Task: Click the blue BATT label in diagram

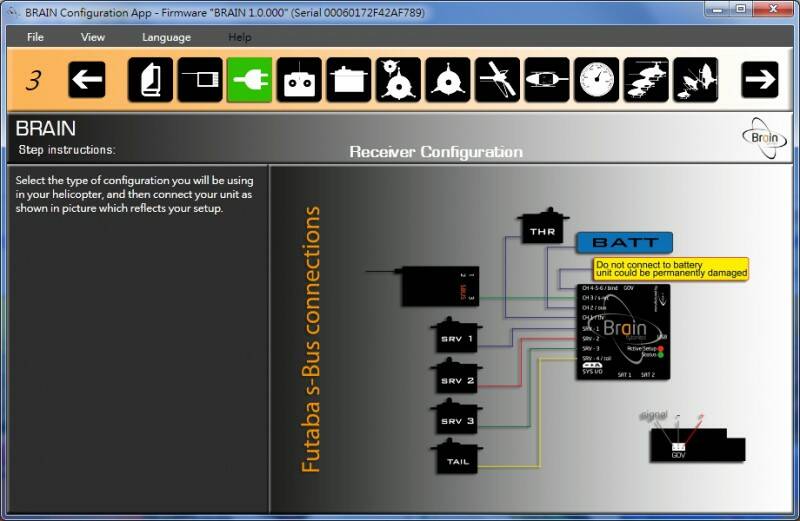Action: tap(624, 242)
